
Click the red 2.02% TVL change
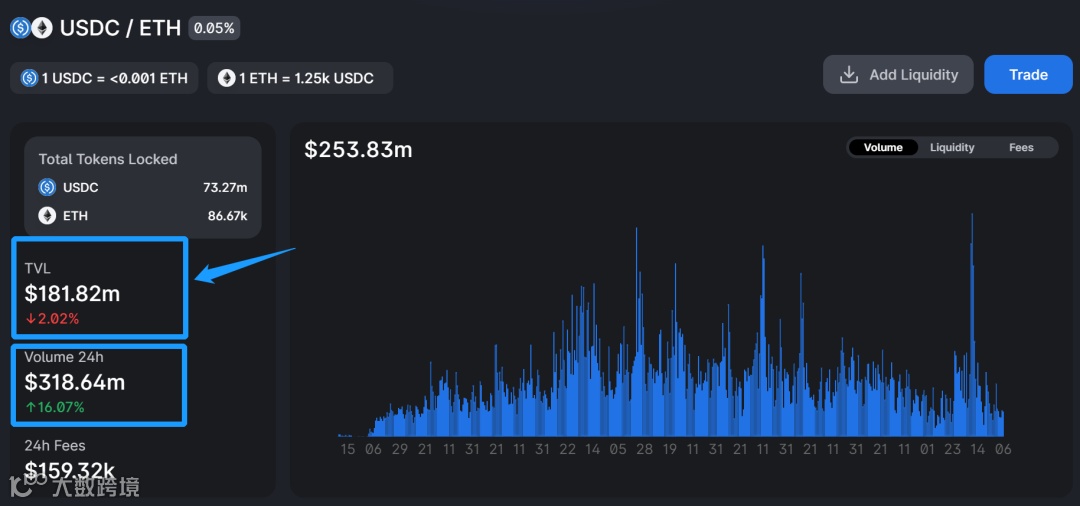52,319
